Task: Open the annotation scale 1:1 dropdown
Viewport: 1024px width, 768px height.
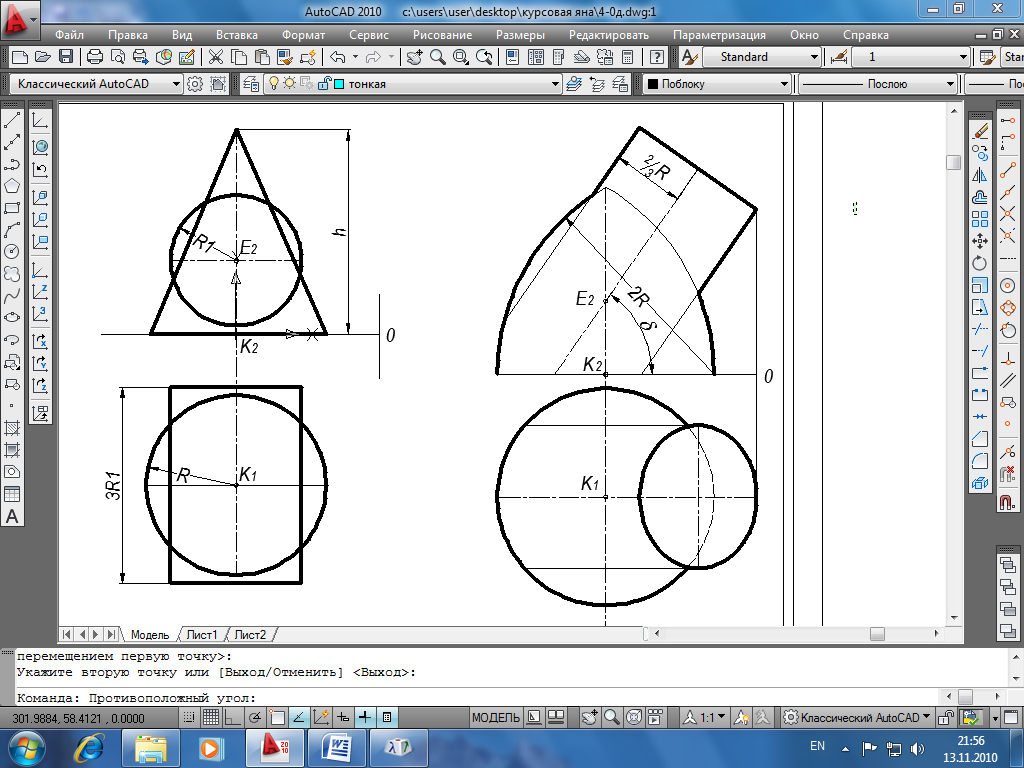Action: pos(704,717)
